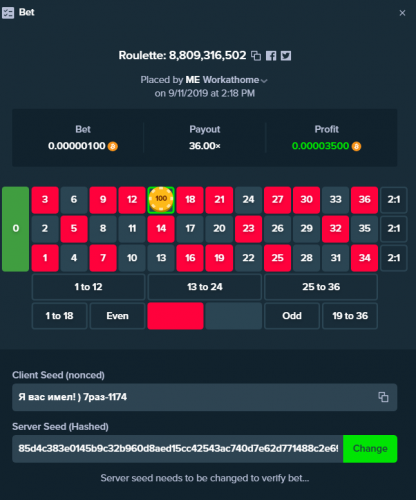Select the 1 to 12 dozen

[x=88, y=287]
